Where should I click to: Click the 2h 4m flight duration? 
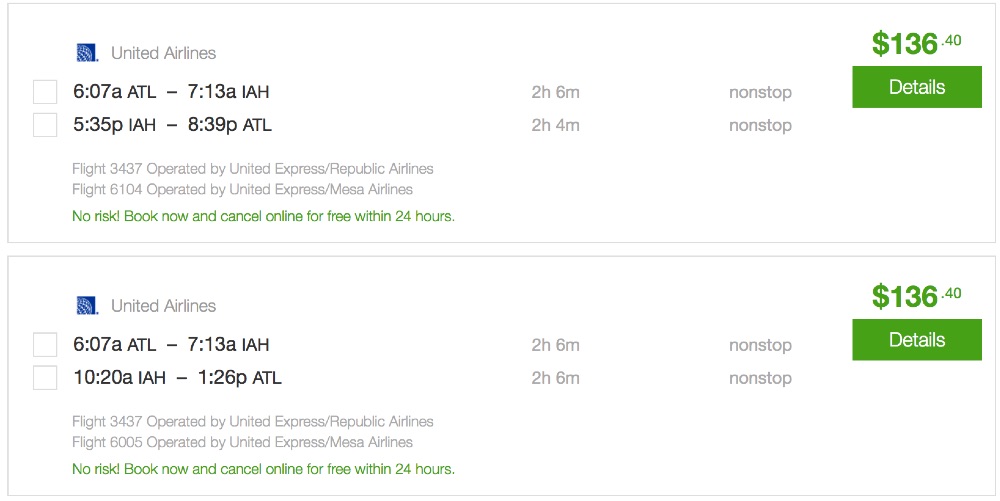tap(555, 125)
